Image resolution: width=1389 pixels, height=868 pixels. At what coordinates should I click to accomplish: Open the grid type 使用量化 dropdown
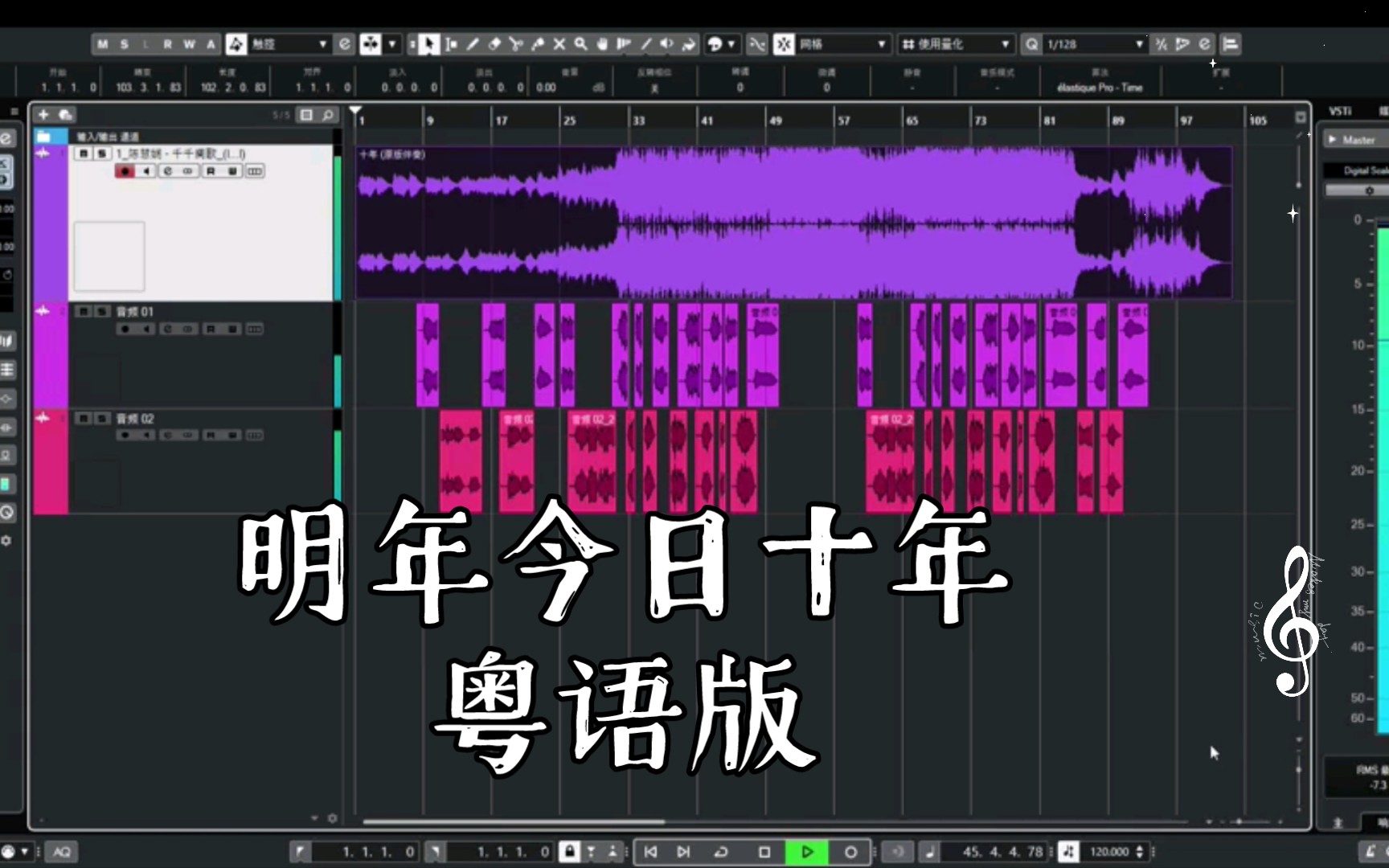click(955, 44)
